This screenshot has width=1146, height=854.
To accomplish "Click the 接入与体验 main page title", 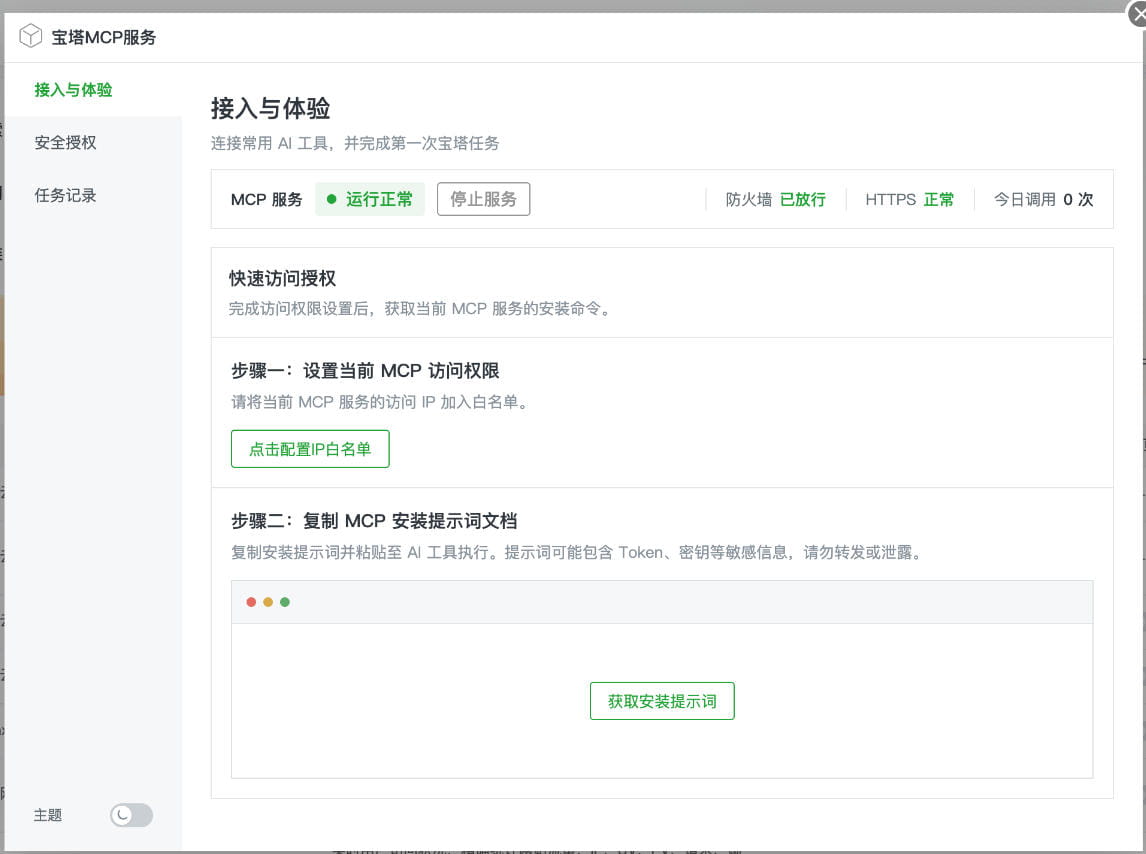I will coord(270,108).
